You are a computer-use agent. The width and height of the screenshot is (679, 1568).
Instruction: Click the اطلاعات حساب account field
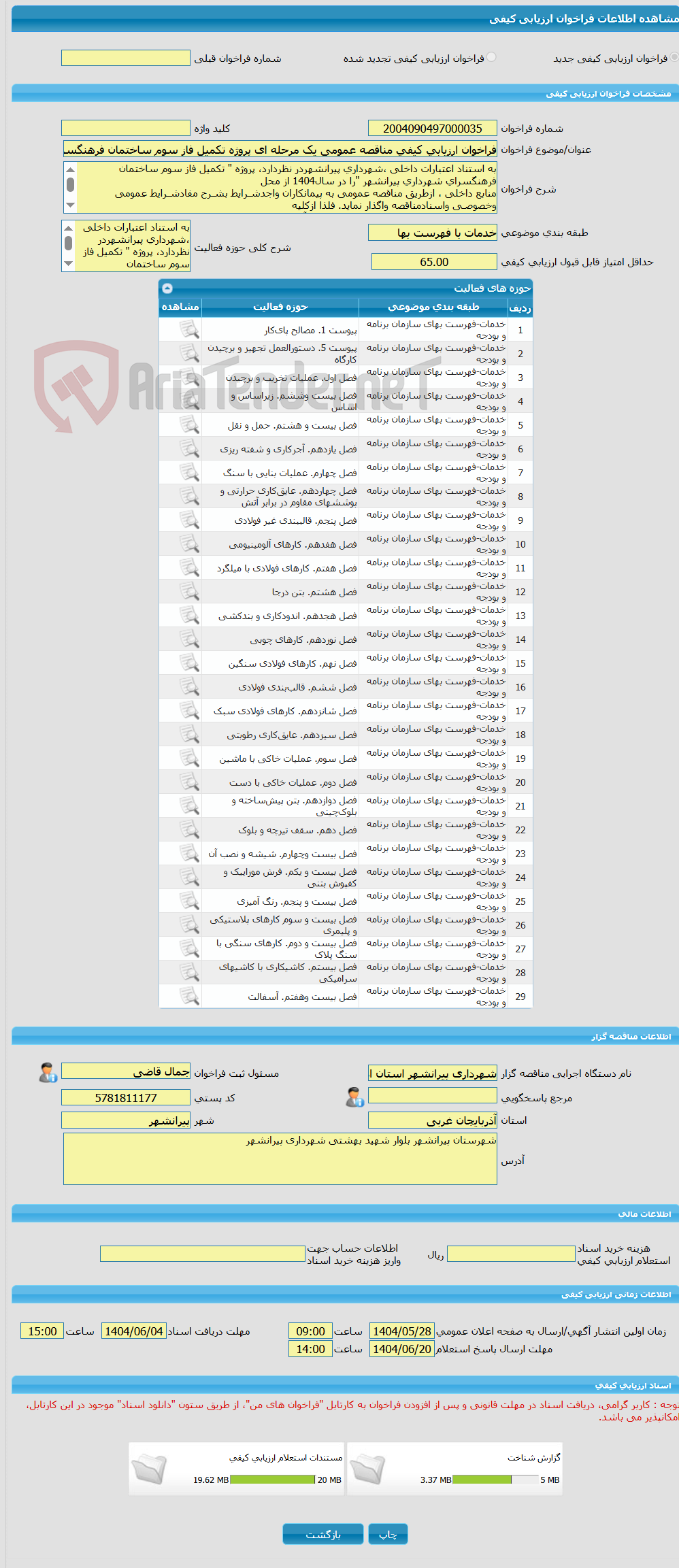coord(203,1254)
